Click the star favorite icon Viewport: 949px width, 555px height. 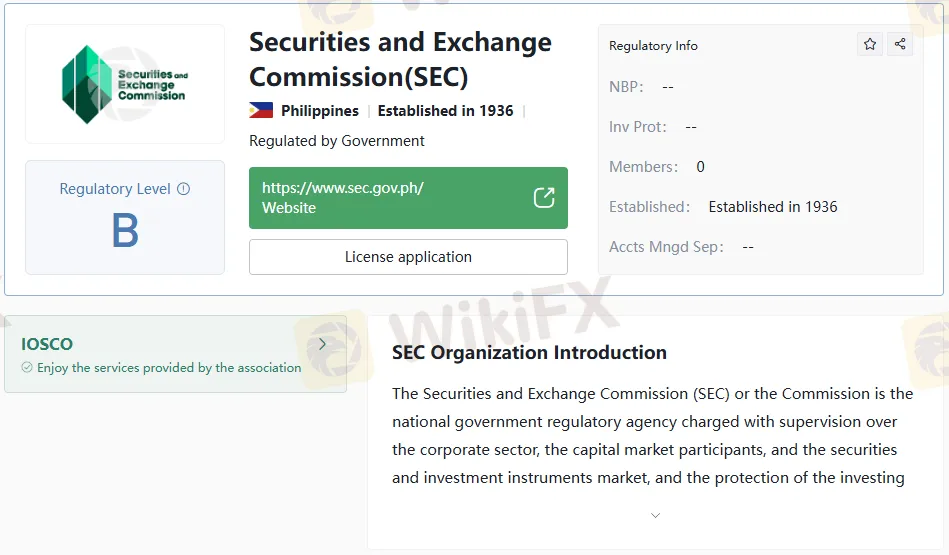(x=870, y=44)
